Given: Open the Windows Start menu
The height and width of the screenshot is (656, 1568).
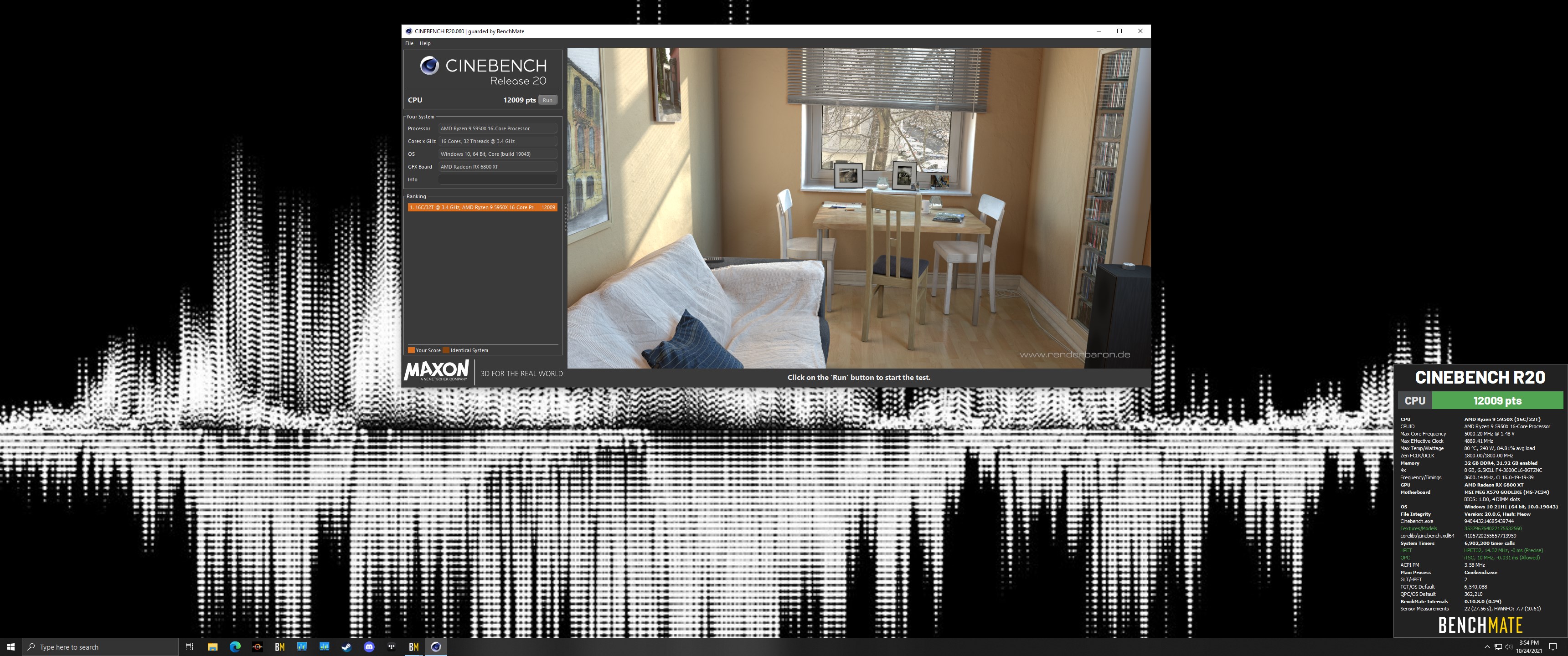Looking at the screenshot, I should tap(10, 647).
